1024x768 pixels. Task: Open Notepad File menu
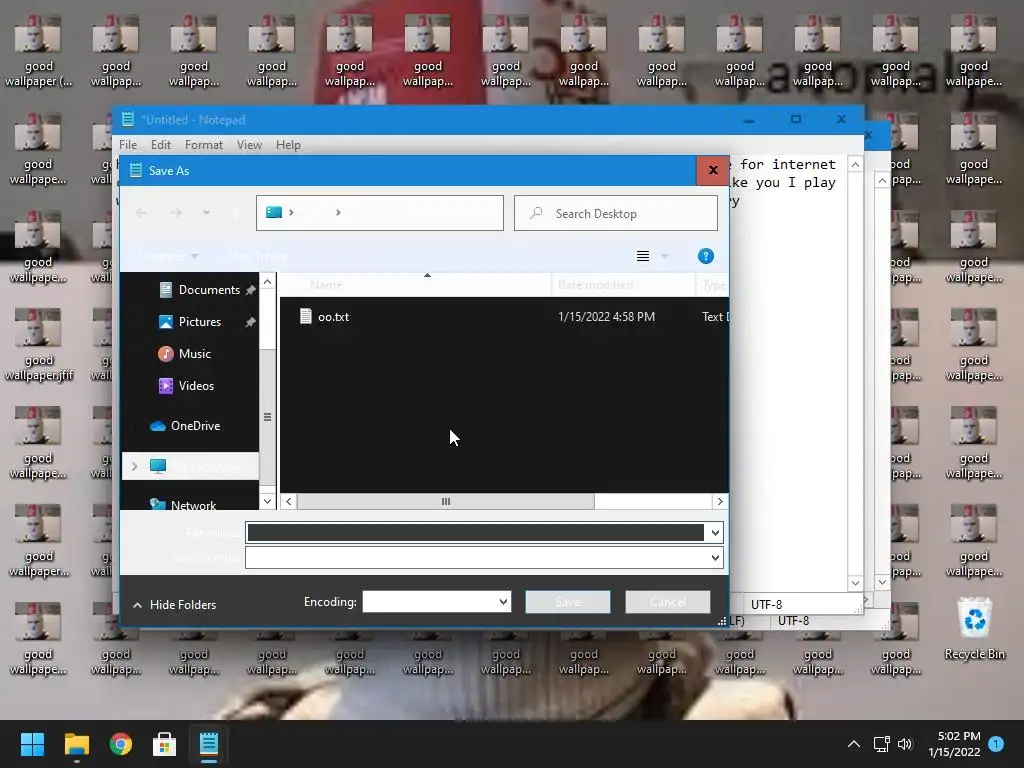(x=128, y=144)
